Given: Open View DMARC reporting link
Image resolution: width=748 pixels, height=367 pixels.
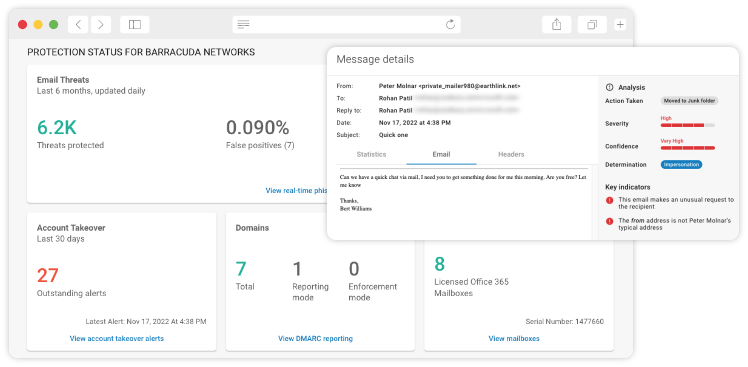Looking at the screenshot, I should tap(315, 338).
